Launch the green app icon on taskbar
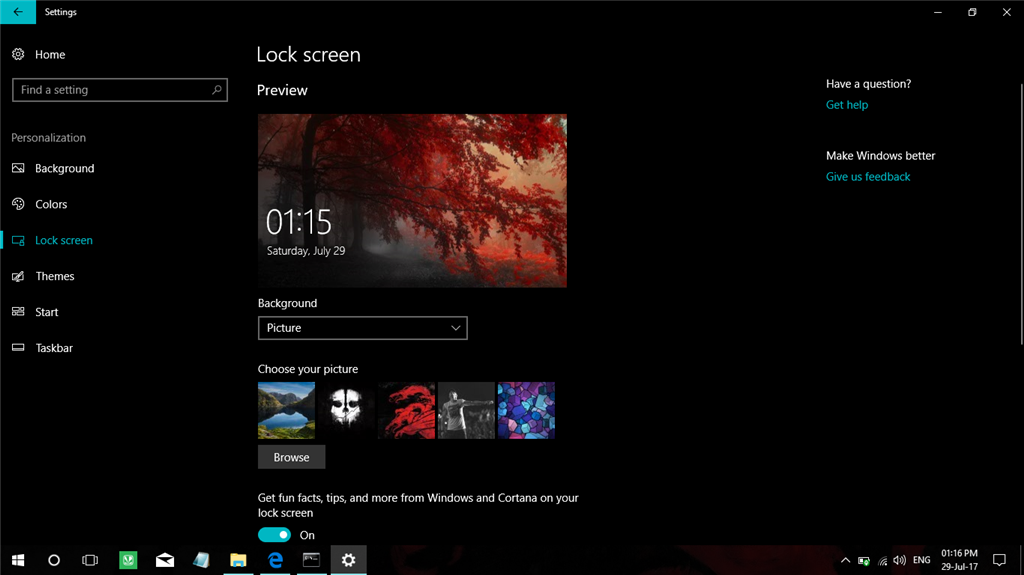 (128, 560)
